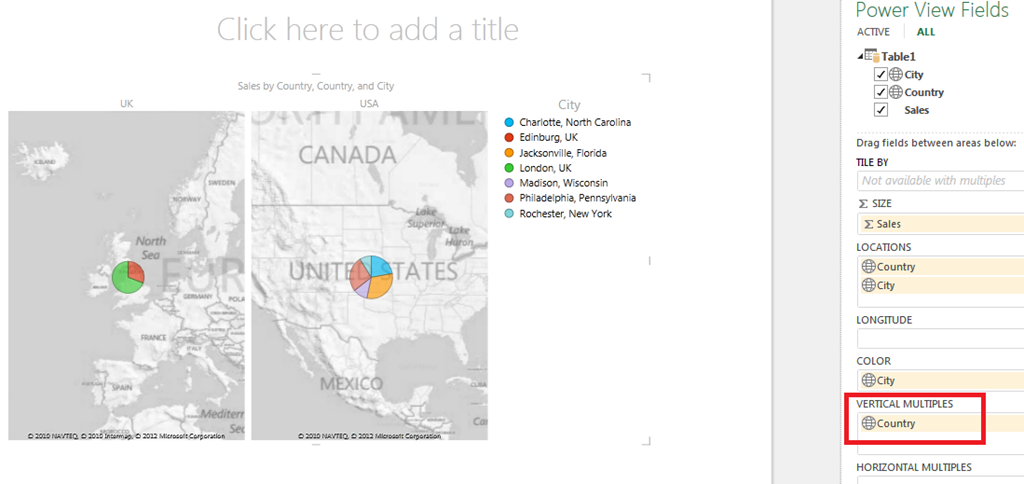
Task: Uncheck the City field checkbox
Action: [x=881, y=74]
